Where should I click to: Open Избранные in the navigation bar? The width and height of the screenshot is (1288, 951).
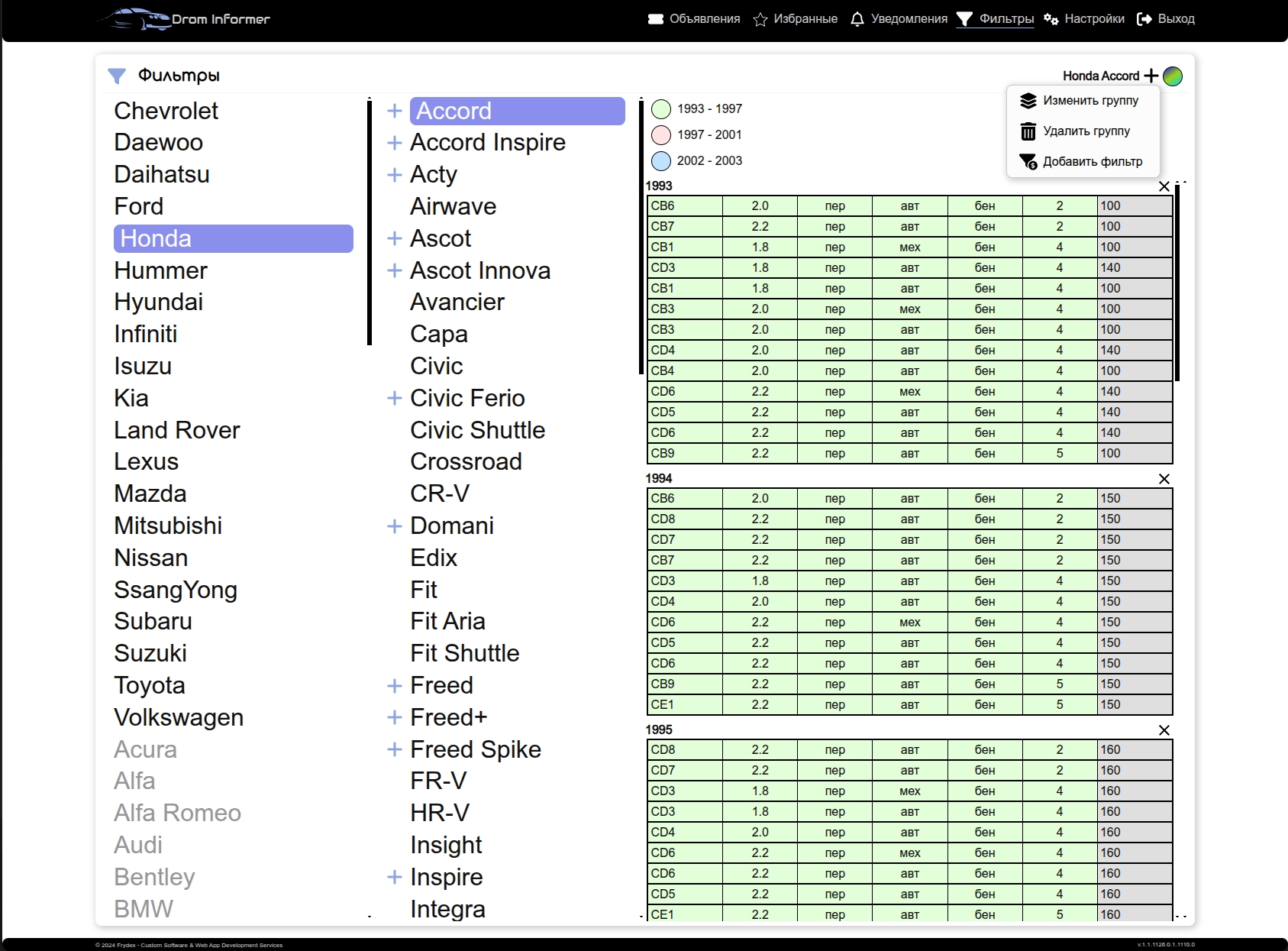coord(795,19)
